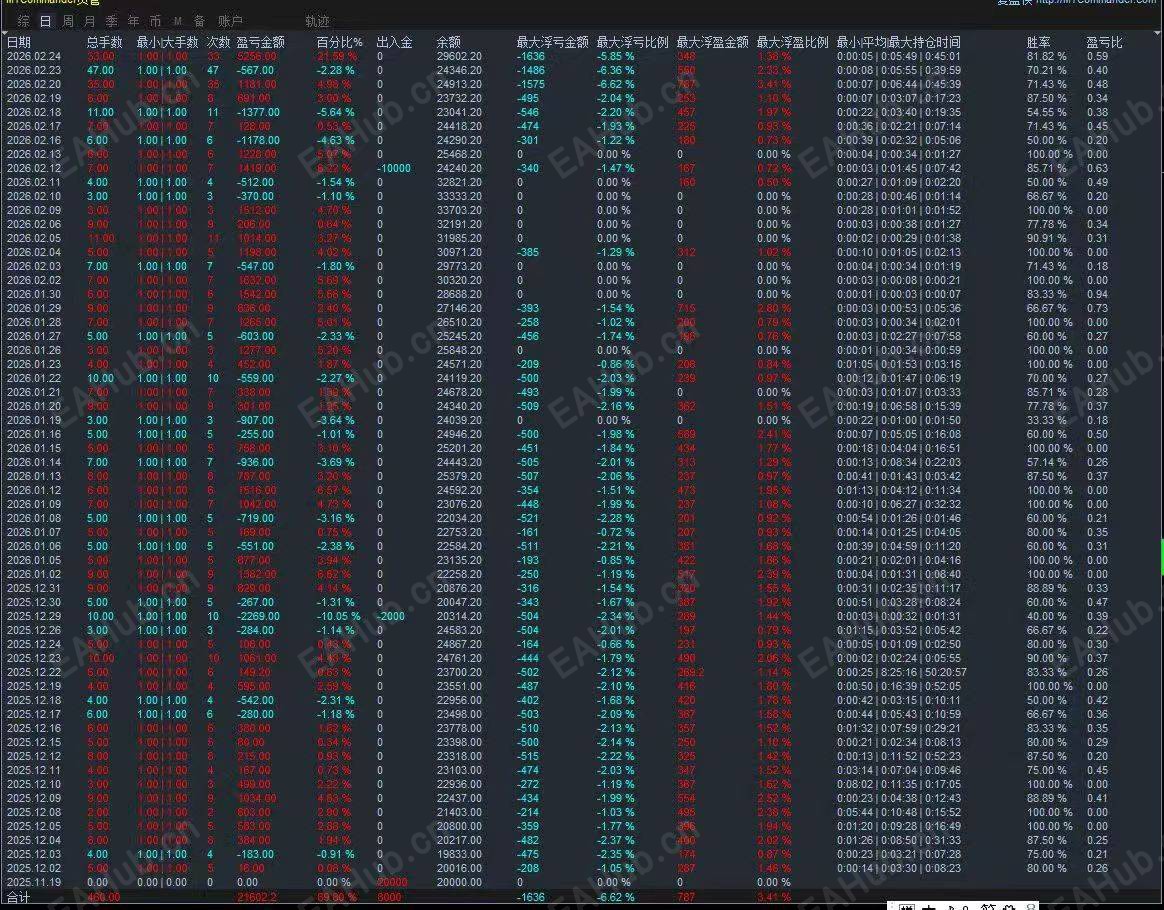The width and height of the screenshot is (1164, 910).
Task: Select the 2026.01.19 date row
Action: (34, 420)
